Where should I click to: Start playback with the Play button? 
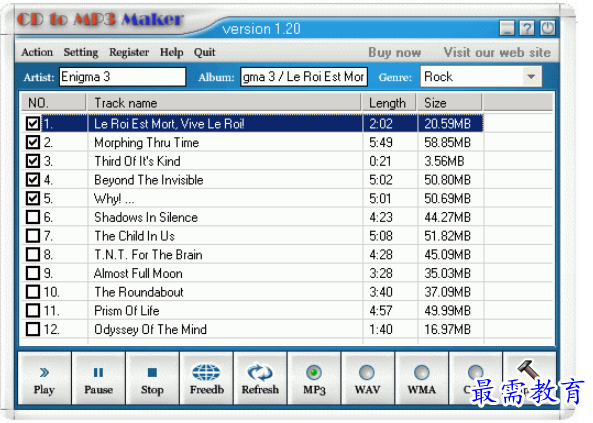[x=44, y=378]
